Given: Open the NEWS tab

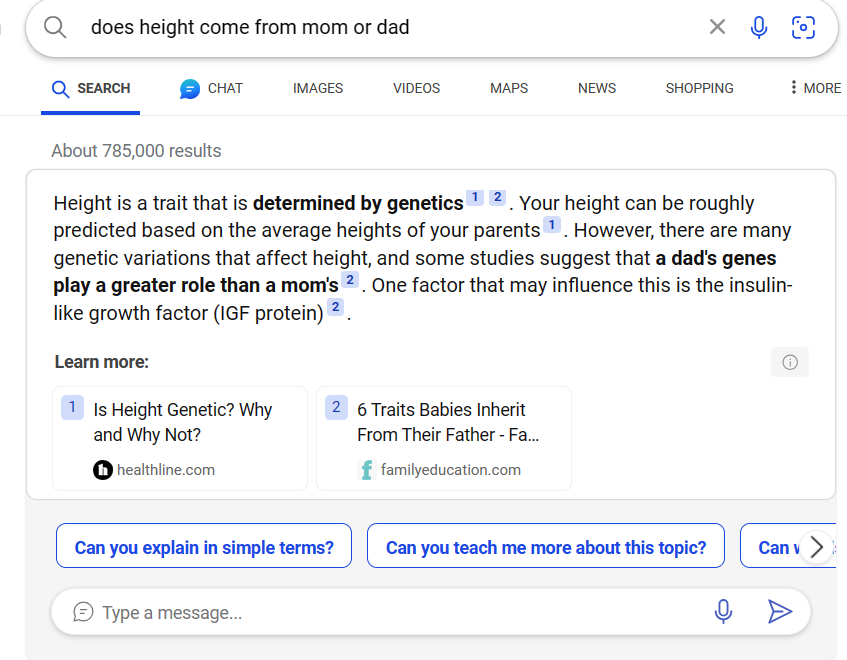Looking at the screenshot, I should point(597,88).
